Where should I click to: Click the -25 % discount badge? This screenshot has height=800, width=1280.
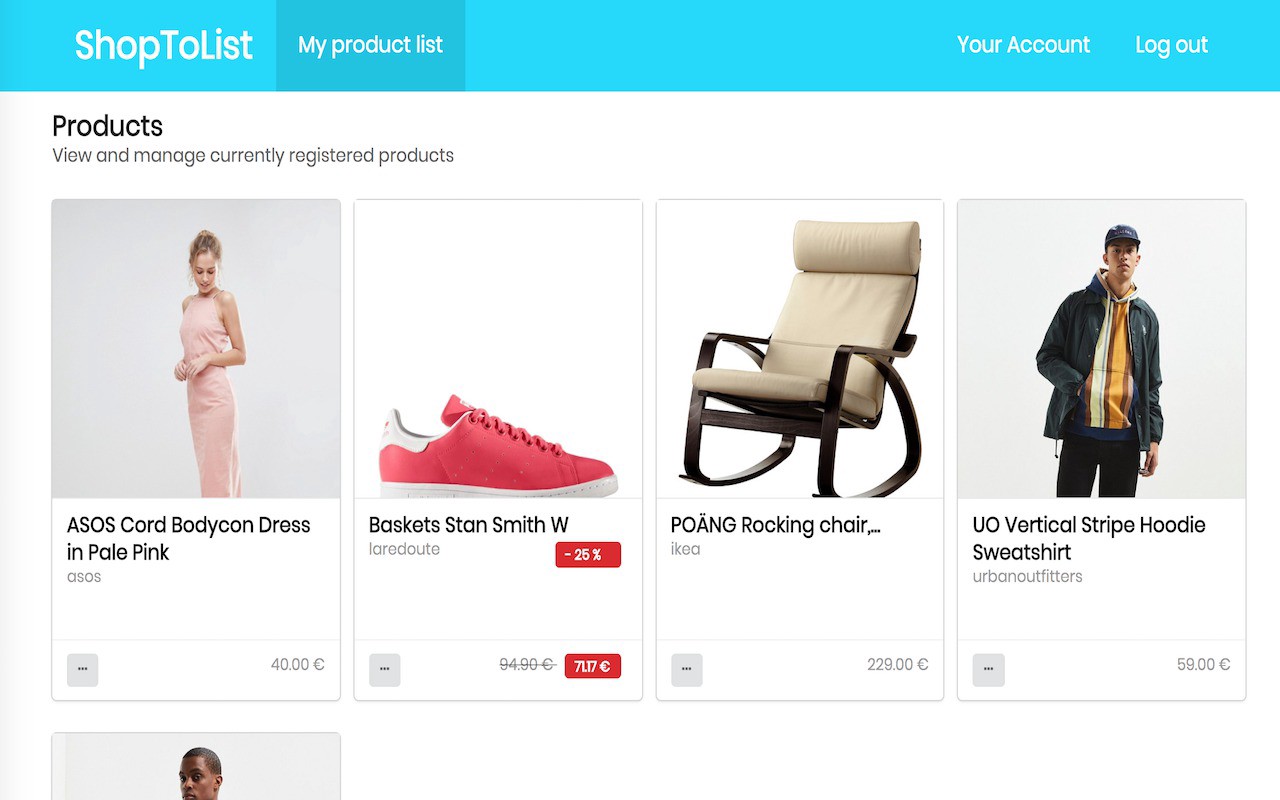588,555
